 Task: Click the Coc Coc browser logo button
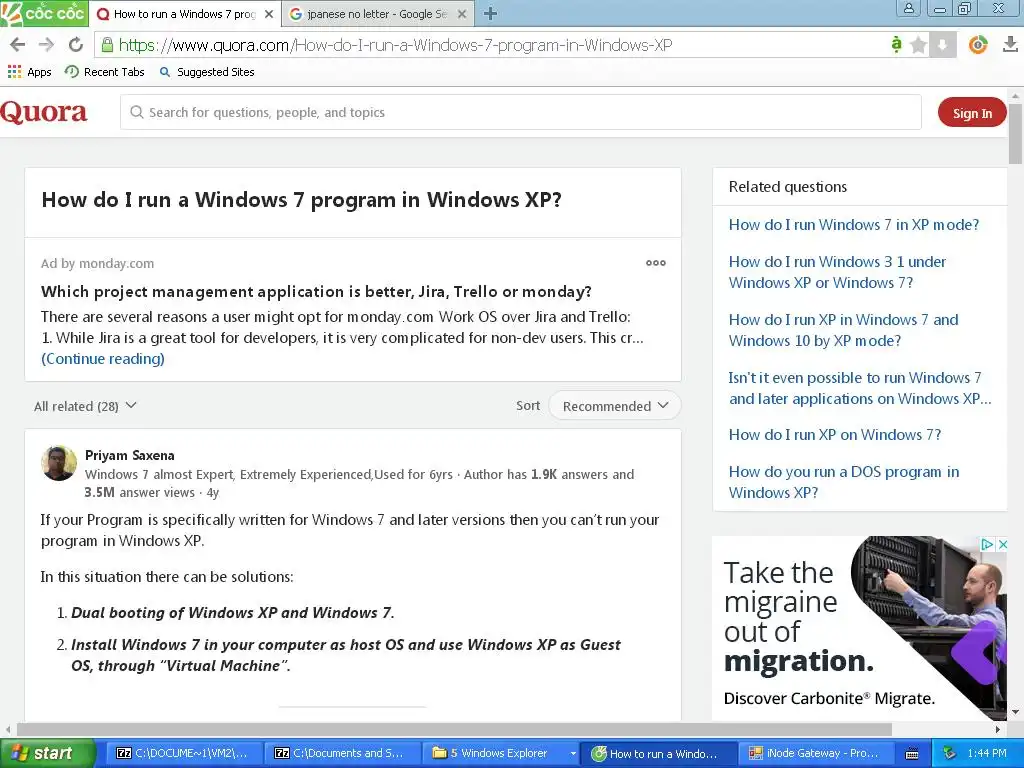(x=44, y=13)
